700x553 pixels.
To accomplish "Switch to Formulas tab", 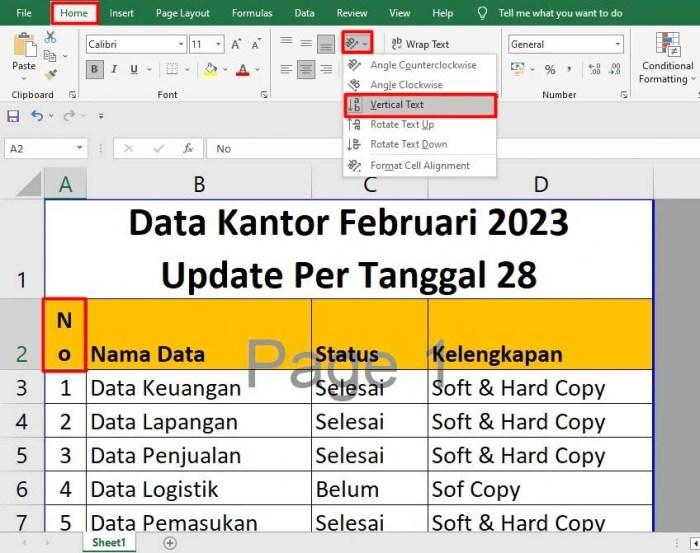I will point(252,13).
